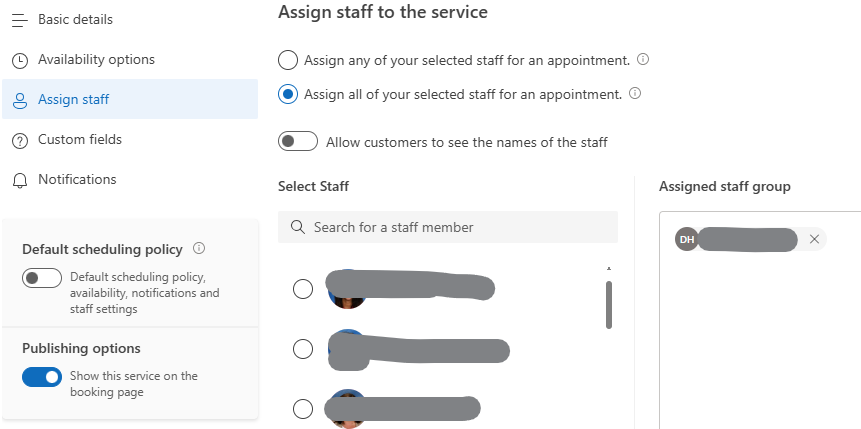
Task: Click the Basic details menu icon
Action: (19, 20)
